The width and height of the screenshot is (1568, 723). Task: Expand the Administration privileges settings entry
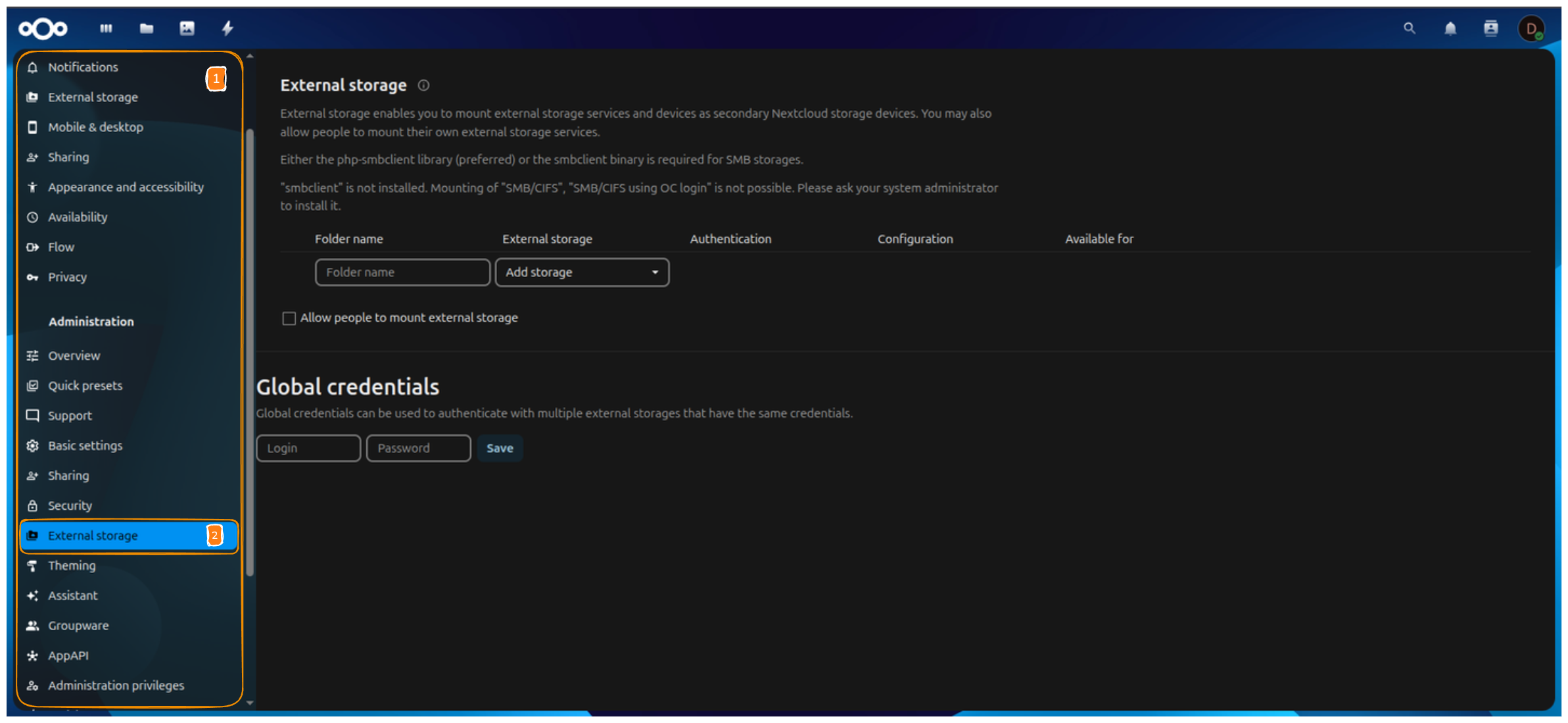116,685
